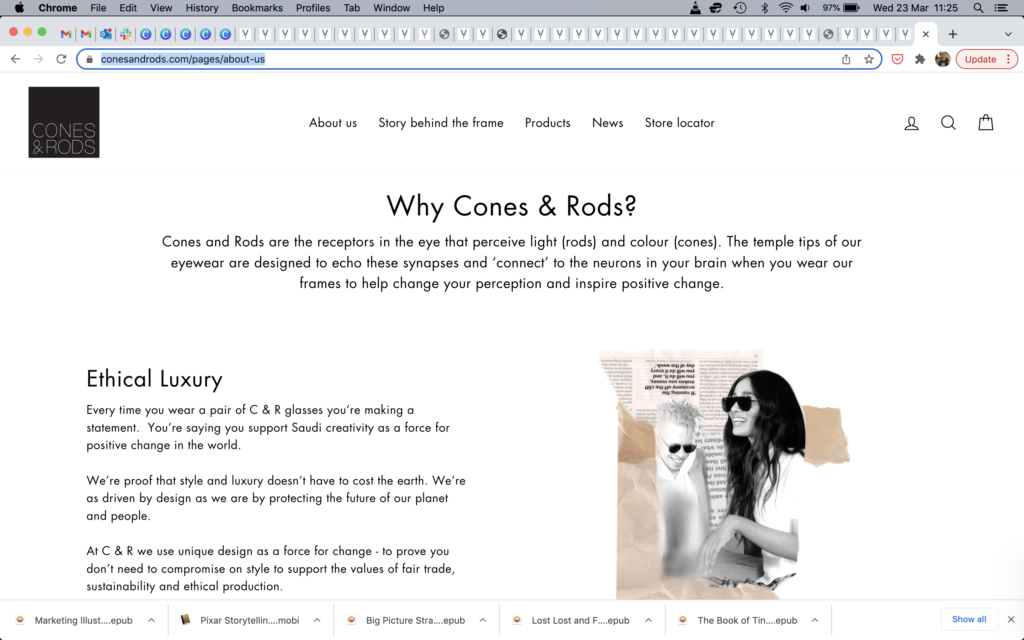1024x640 pixels.
Task: Open a new tab with plus button
Action: 953,34
